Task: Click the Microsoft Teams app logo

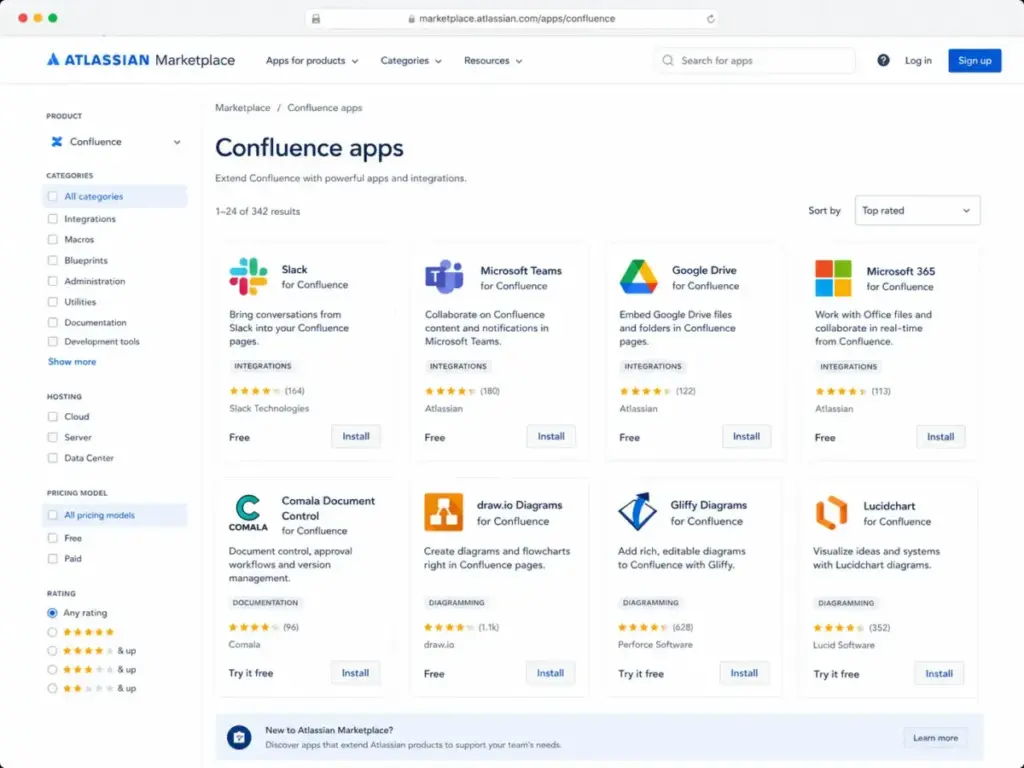Action: click(x=444, y=276)
